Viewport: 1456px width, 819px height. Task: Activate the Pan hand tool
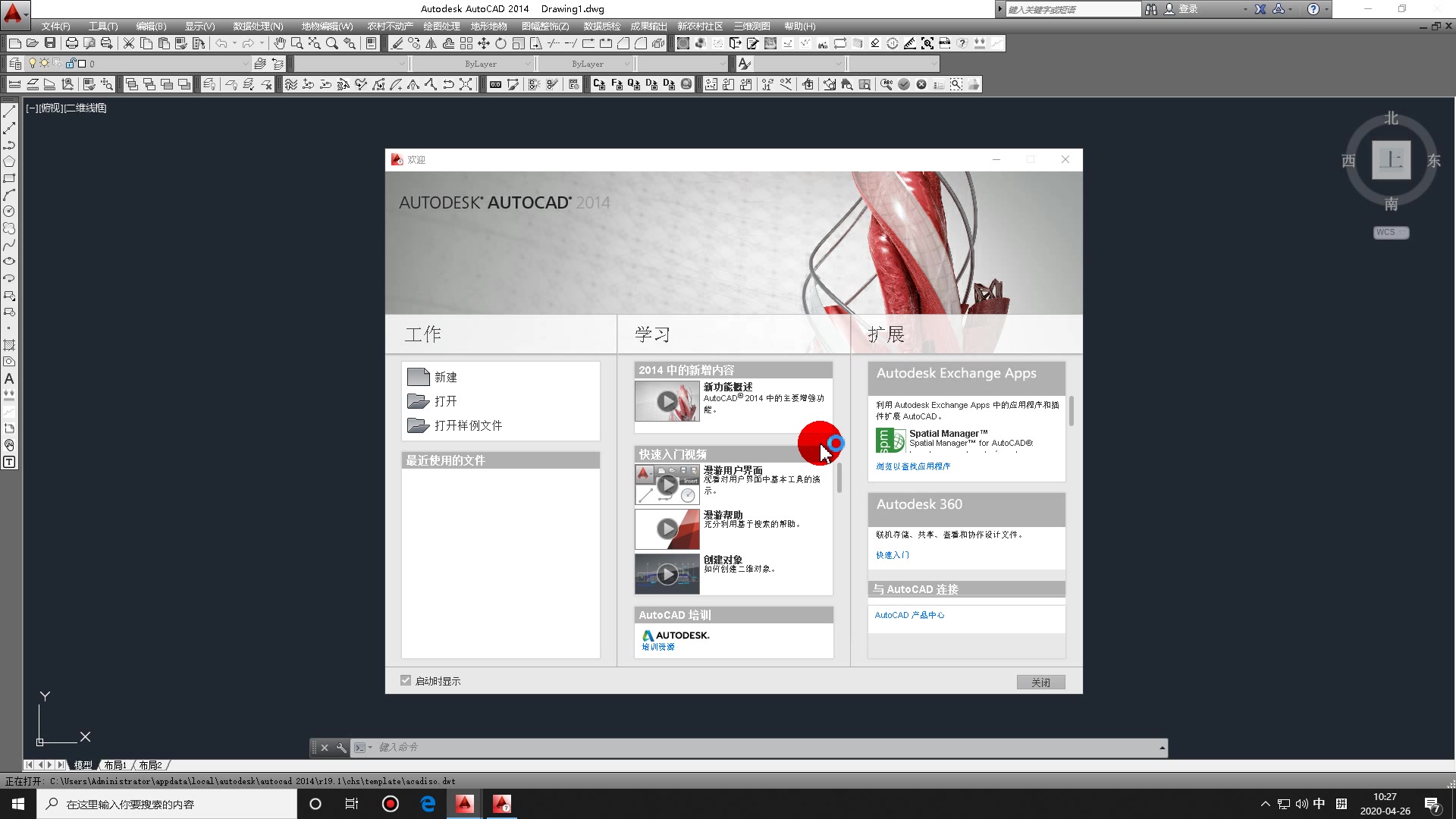coord(280,43)
